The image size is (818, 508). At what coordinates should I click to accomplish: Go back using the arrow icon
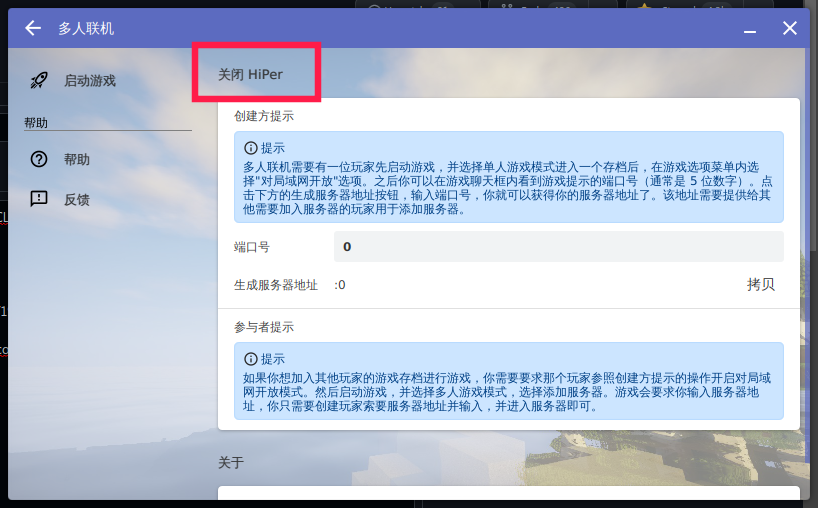click(x=33, y=28)
